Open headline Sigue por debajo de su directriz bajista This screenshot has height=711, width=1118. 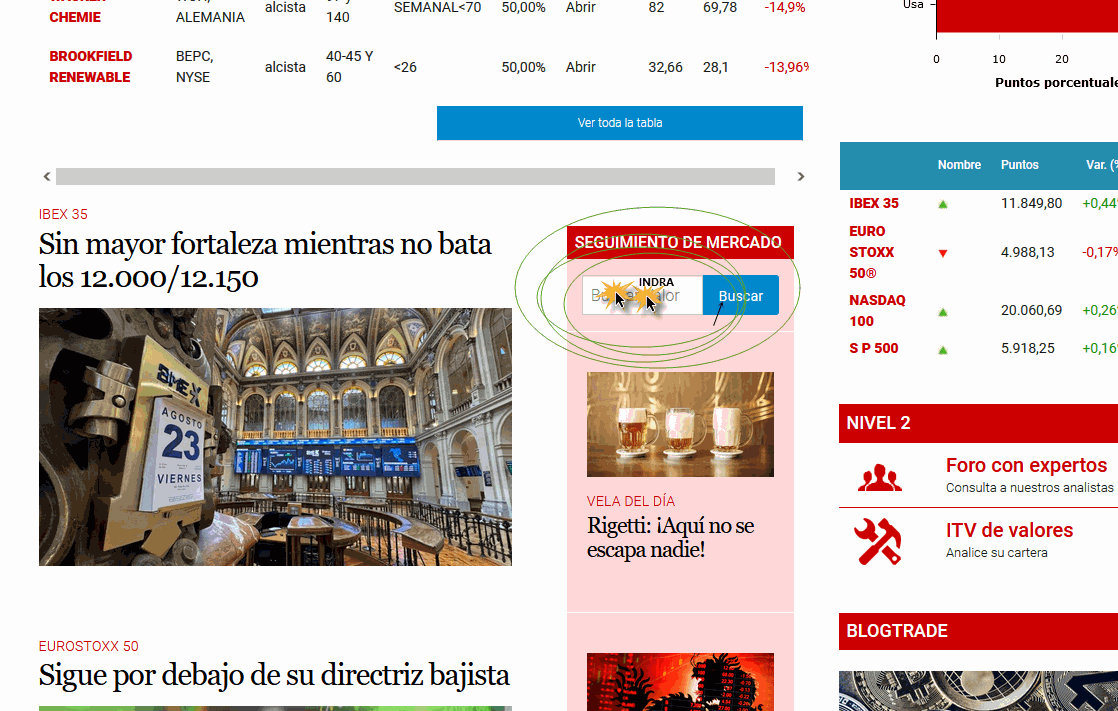[x=274, y=675]
